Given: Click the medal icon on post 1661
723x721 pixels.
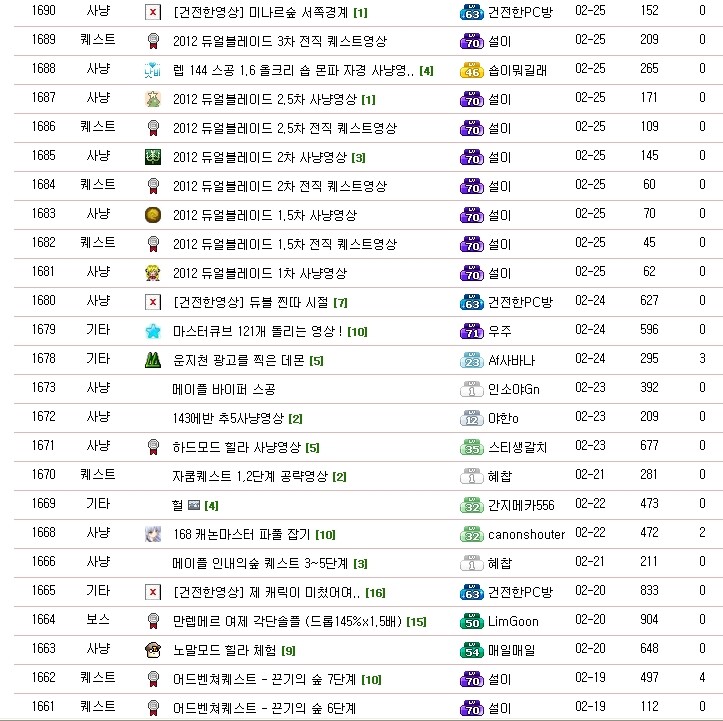Looking at the screenshot, I should click(153, 708).
